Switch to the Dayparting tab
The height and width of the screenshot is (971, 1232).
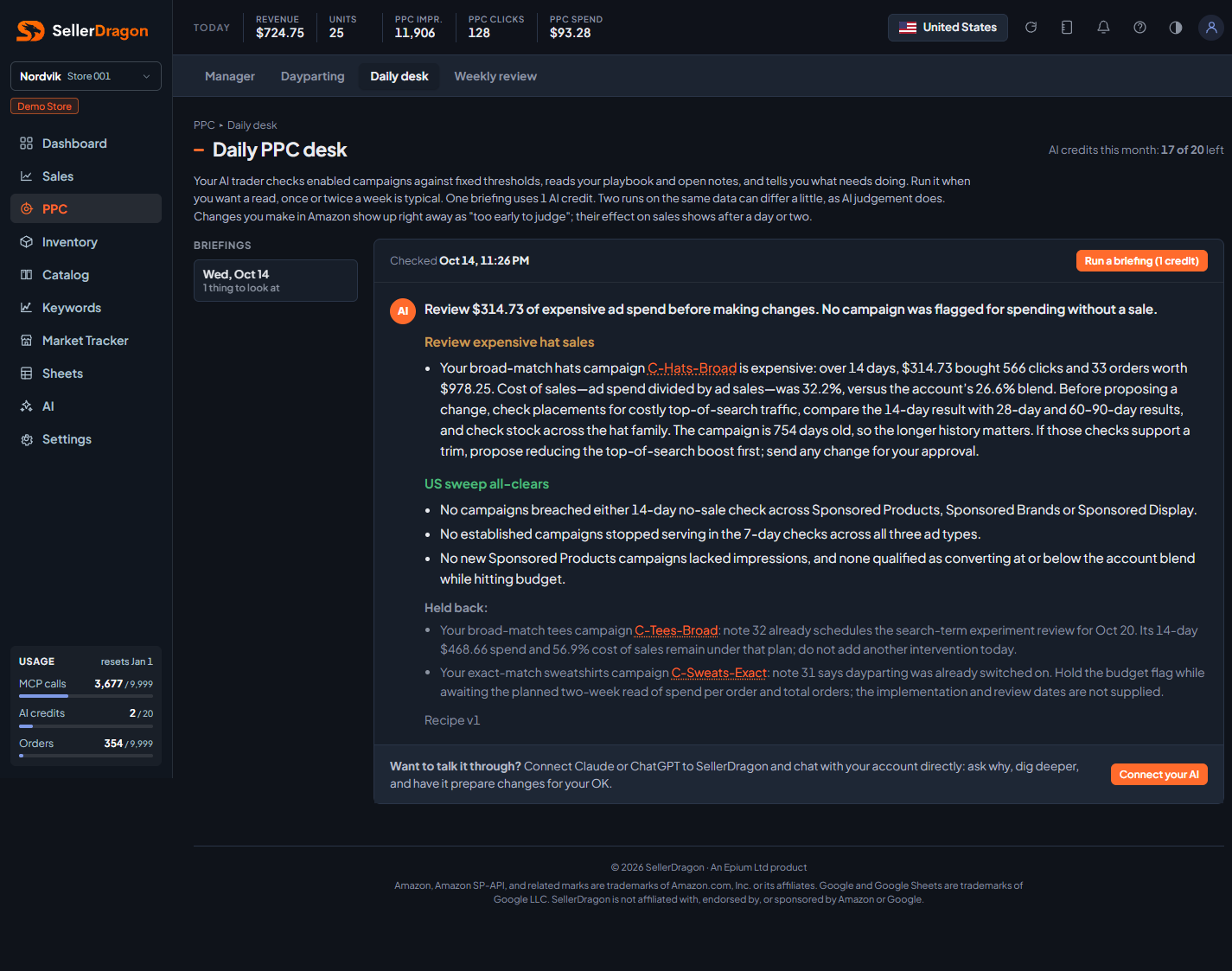point(313,76)
